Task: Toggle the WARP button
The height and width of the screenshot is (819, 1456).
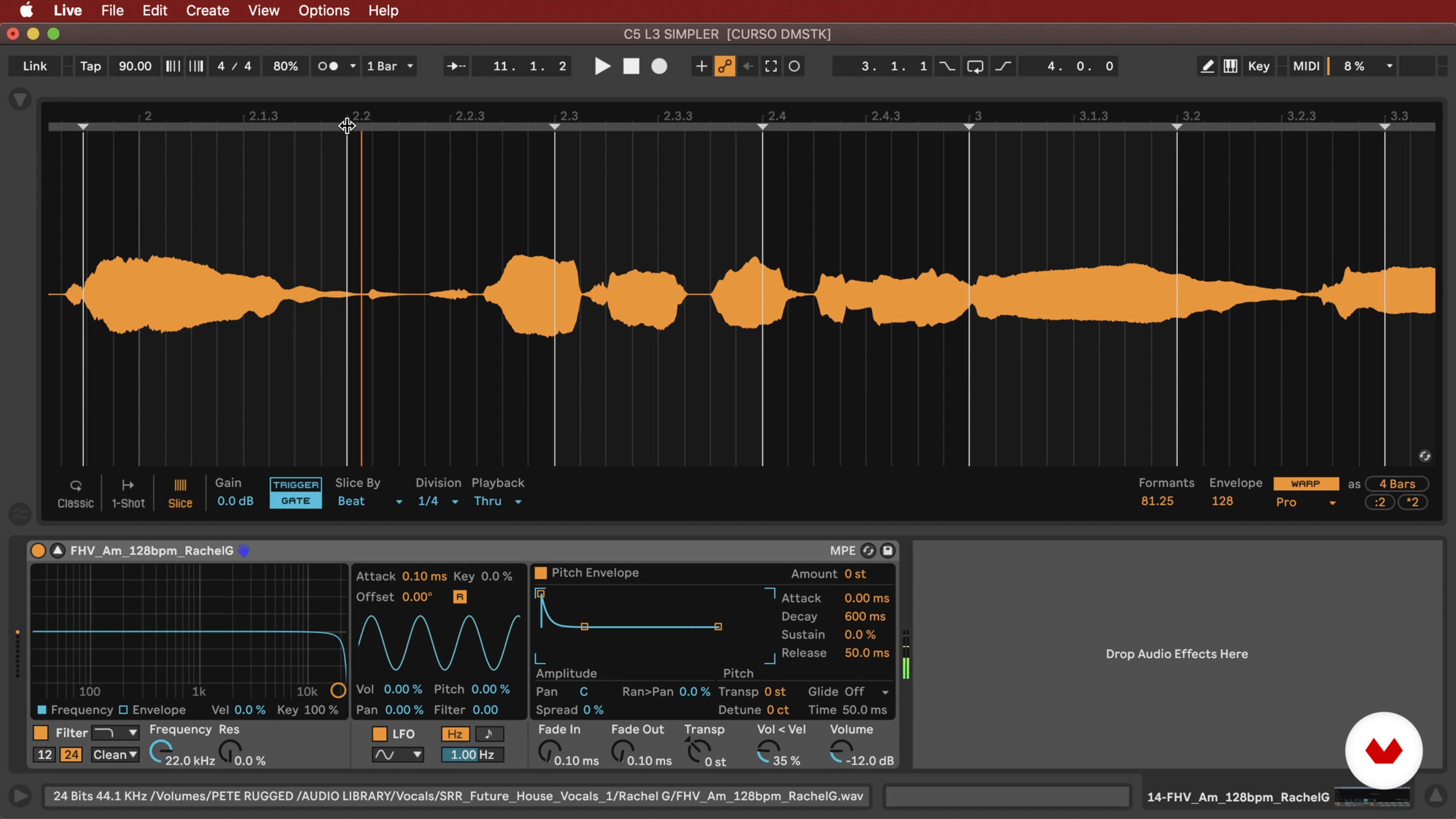Action: coord(1305,484)
